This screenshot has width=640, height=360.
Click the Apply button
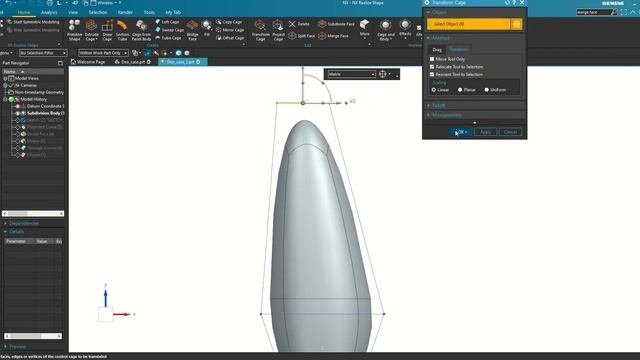(485, 132)
